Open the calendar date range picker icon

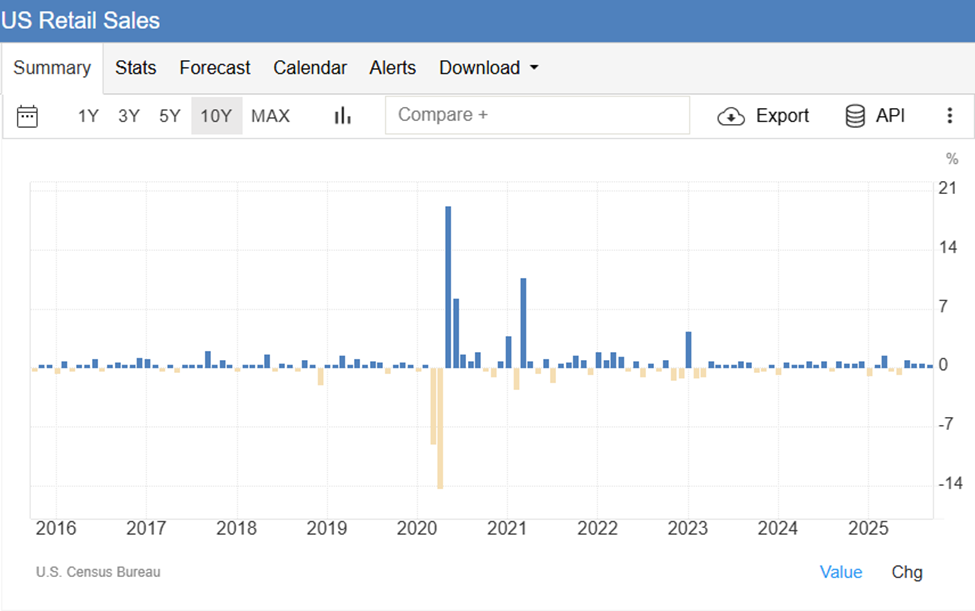(28, 116)
